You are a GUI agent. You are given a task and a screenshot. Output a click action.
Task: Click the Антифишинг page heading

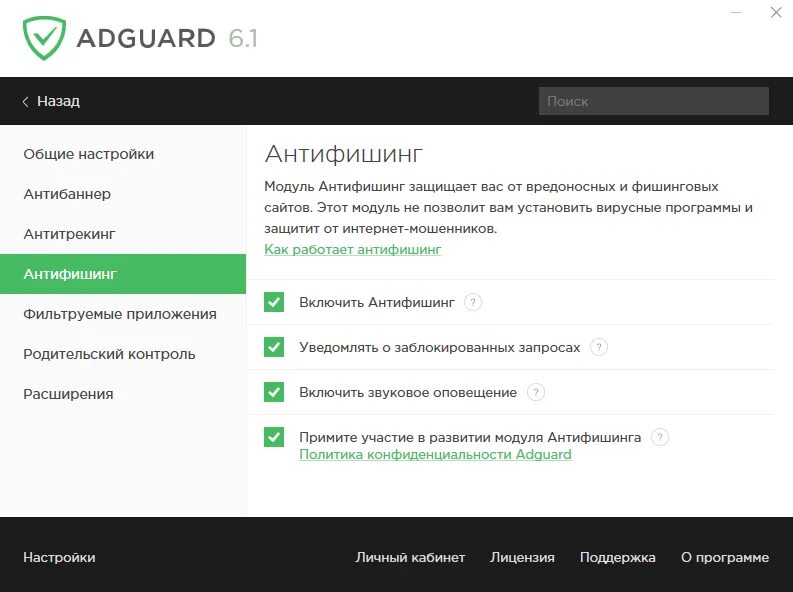coord(343,154)
